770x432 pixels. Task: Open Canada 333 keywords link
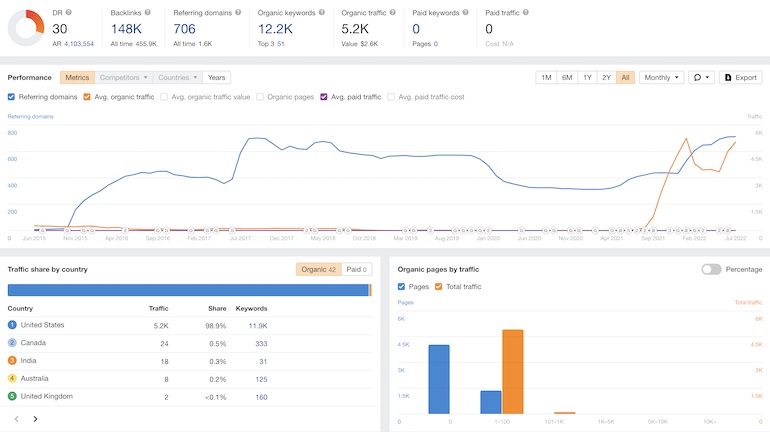(261, 344)
